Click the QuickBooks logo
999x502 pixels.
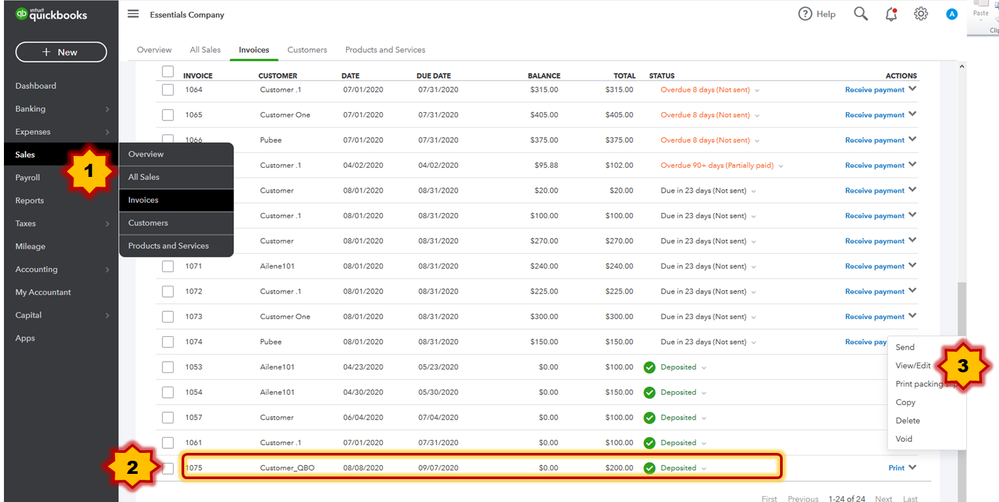(x=52, y=14)
